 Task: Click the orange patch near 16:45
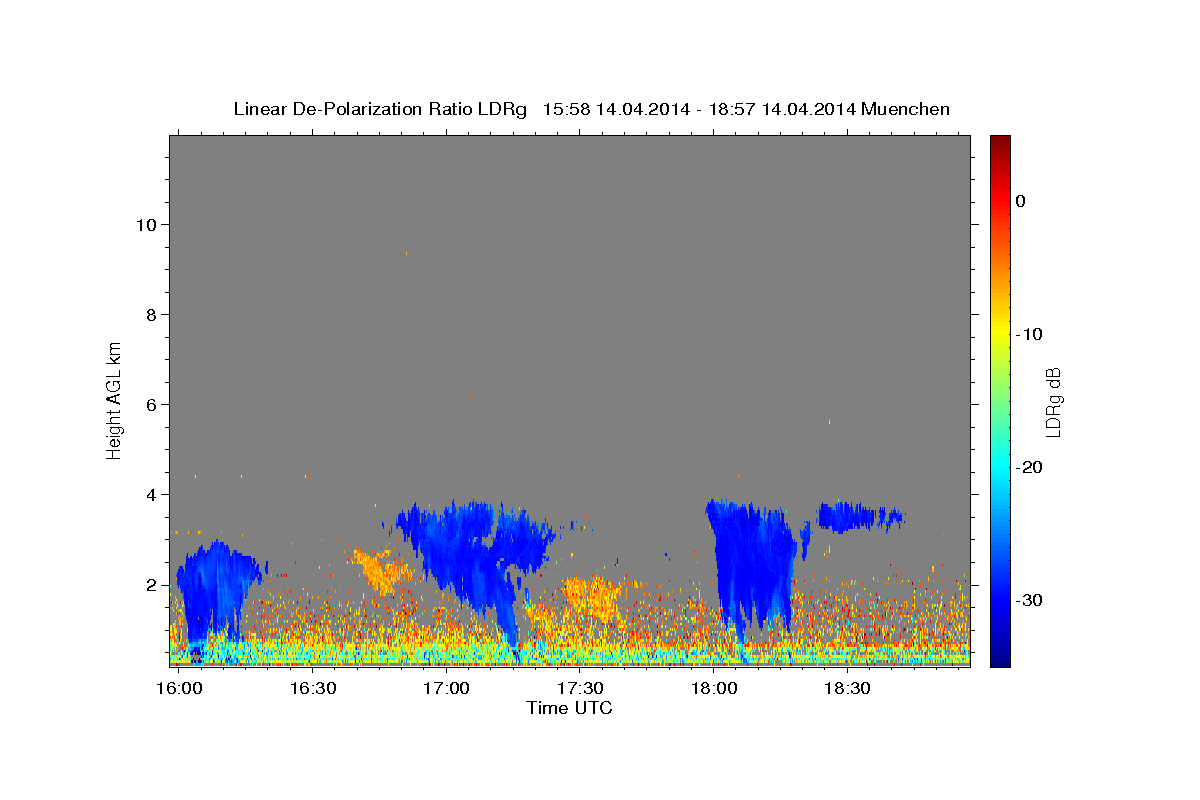(382, 570)
